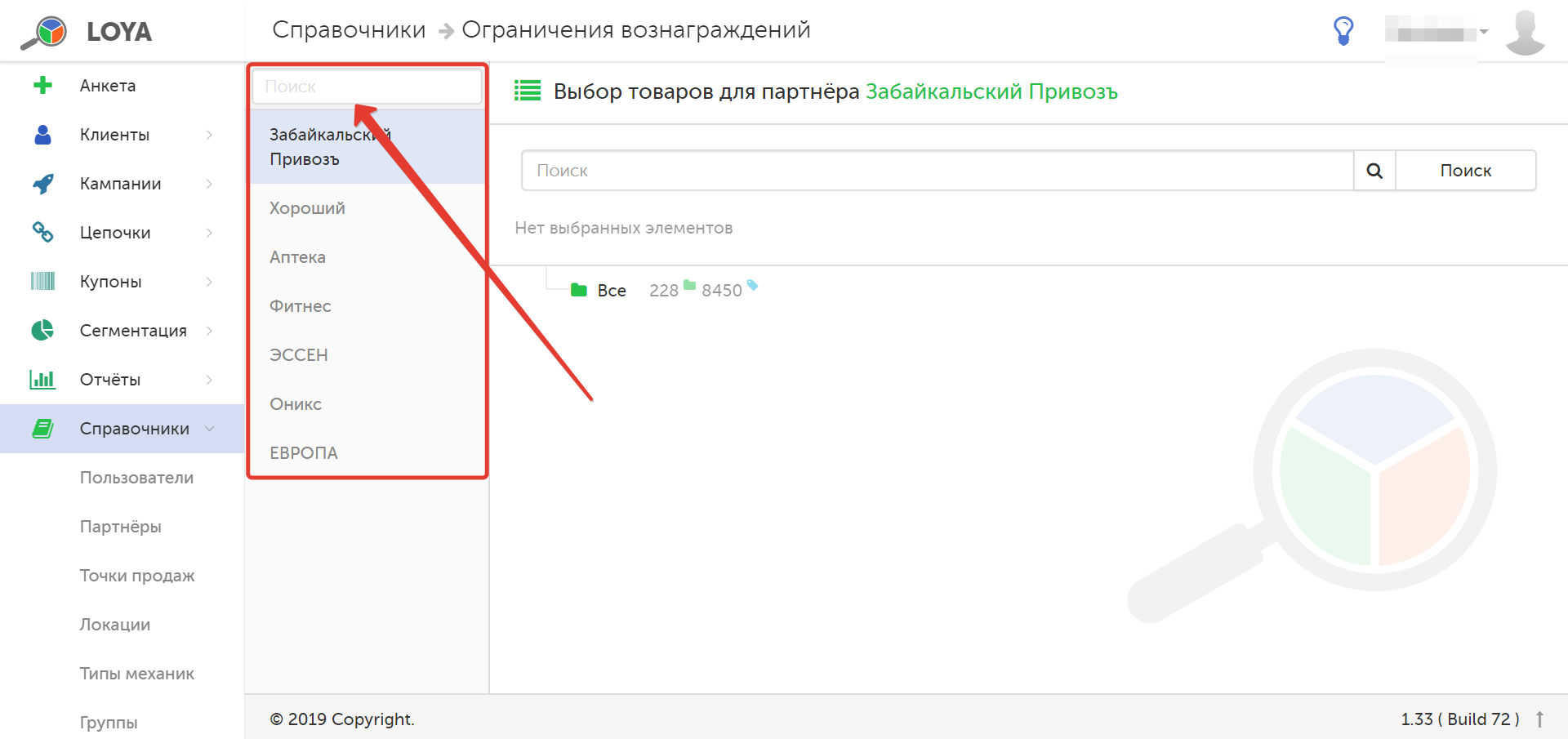Expand Отчёты chevron arrow
1568x739 pixels.
click(x=210, y=380)
